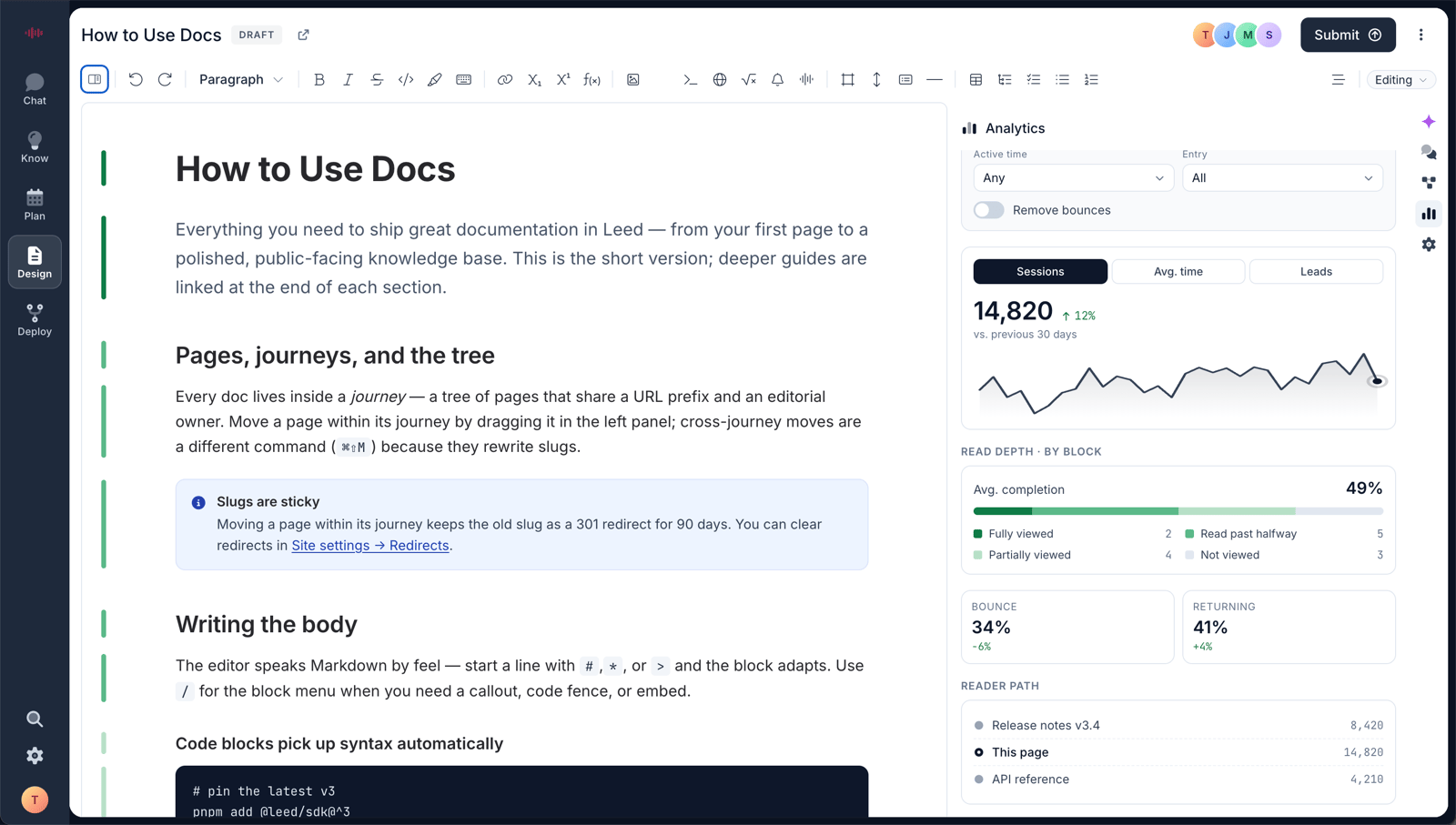This screenshot has width=1456, height=825.
Task: Insert a bulleted list
Action: [1062, 79]
